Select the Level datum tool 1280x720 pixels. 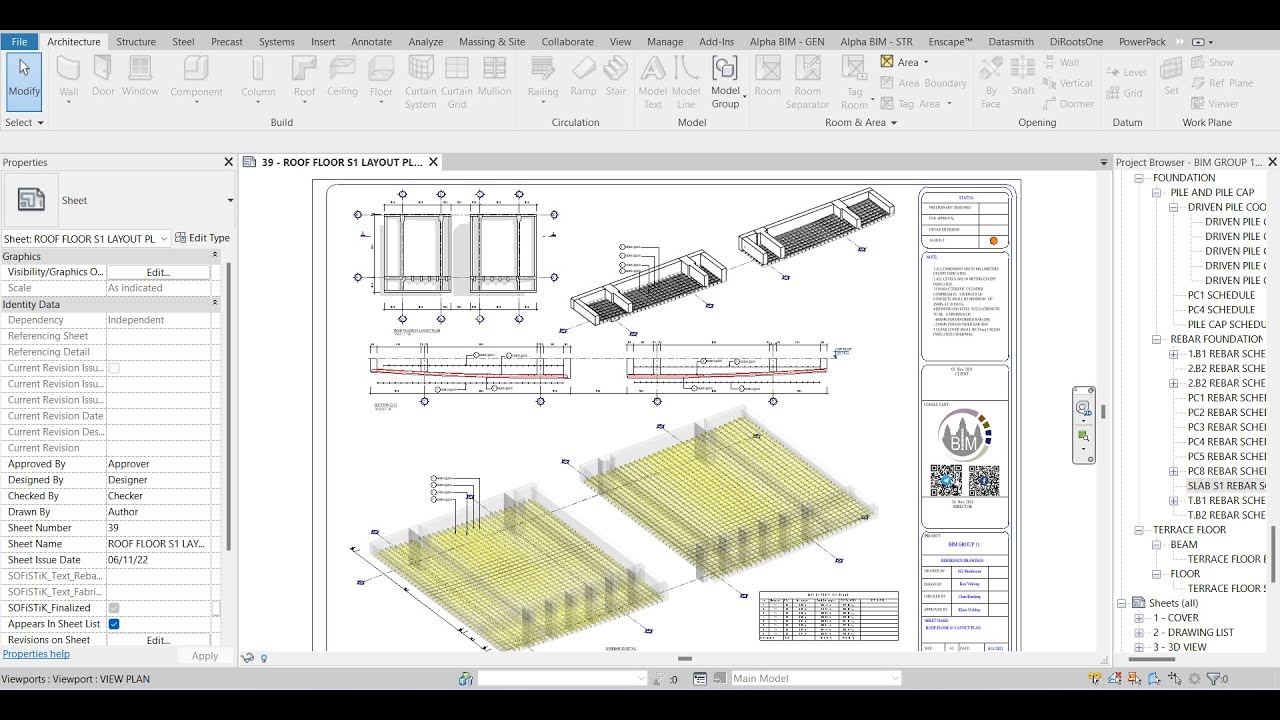coord(1126,72)
